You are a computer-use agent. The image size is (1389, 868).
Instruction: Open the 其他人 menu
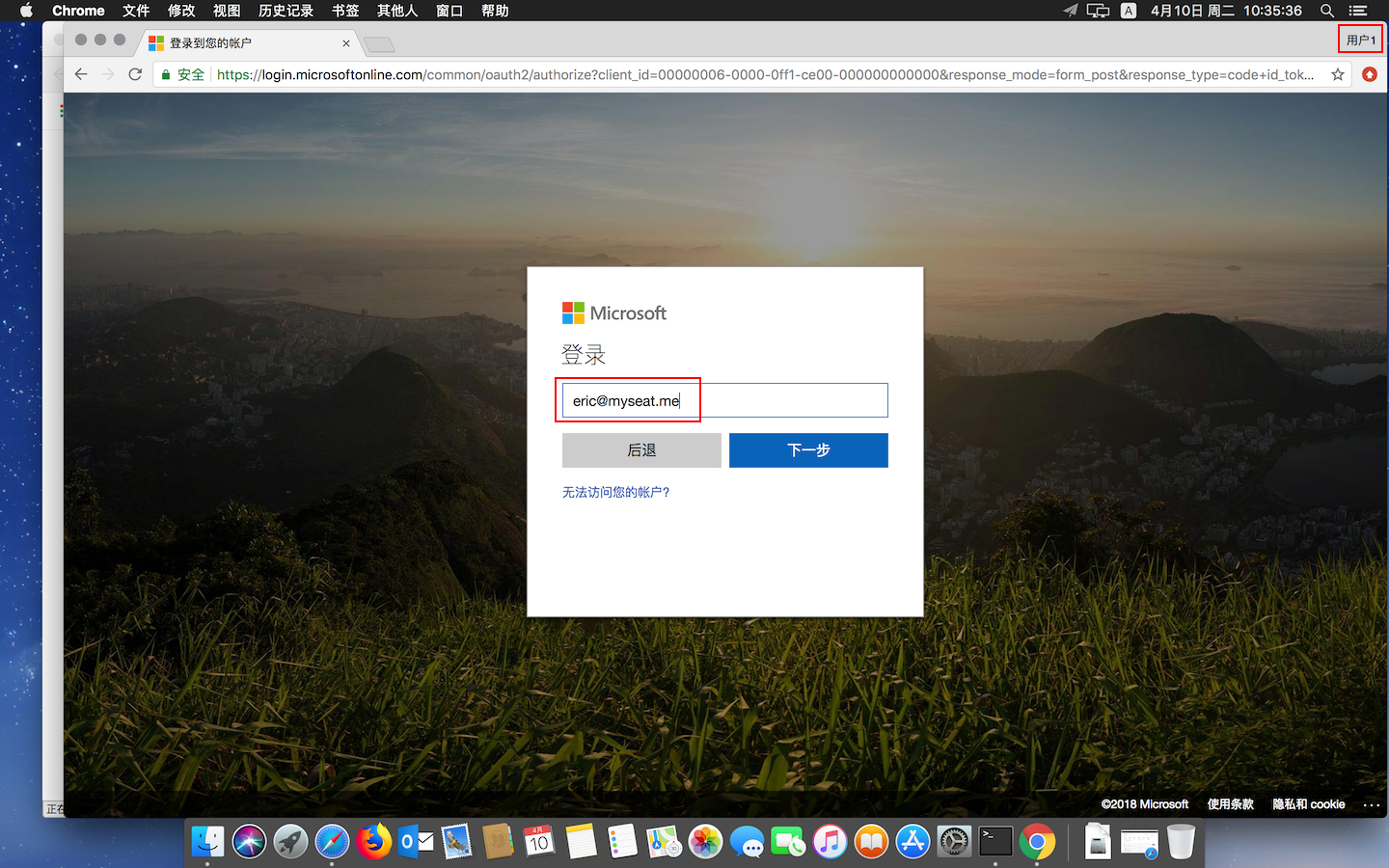point(397,11)
